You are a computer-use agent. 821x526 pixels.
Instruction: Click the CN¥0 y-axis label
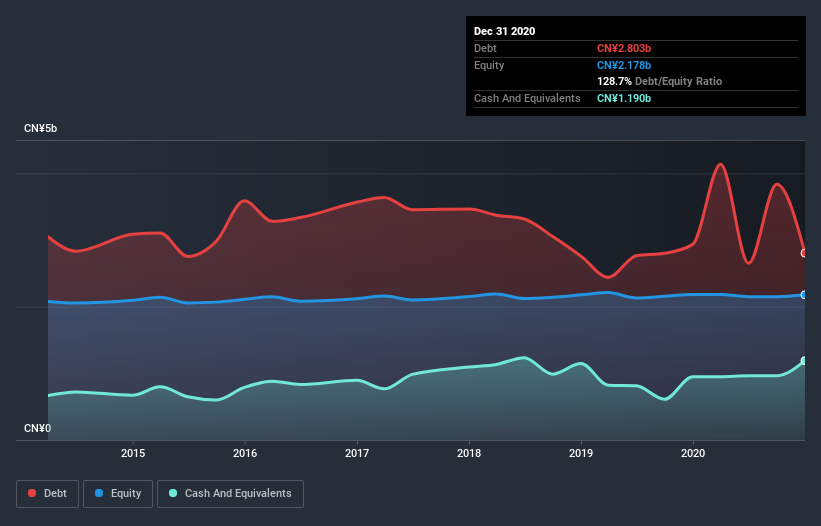click(x=38, y=428)
